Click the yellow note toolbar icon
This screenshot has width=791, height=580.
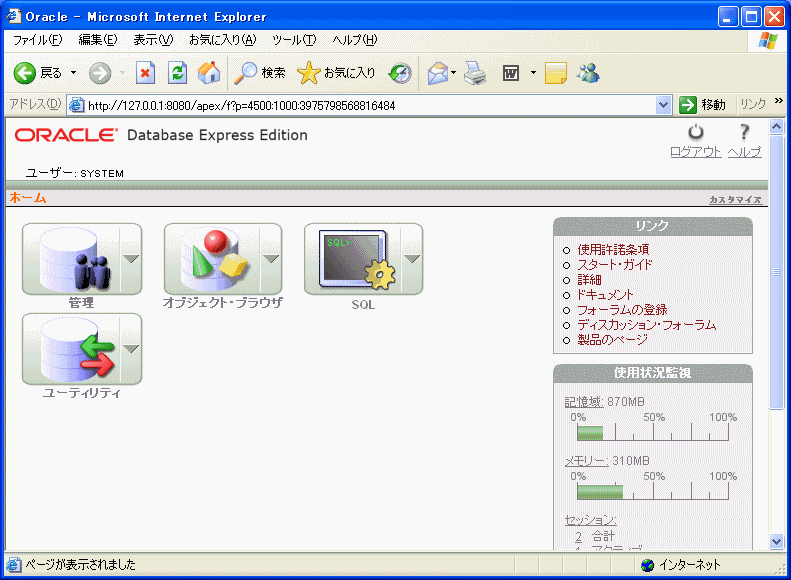(556, 73)
